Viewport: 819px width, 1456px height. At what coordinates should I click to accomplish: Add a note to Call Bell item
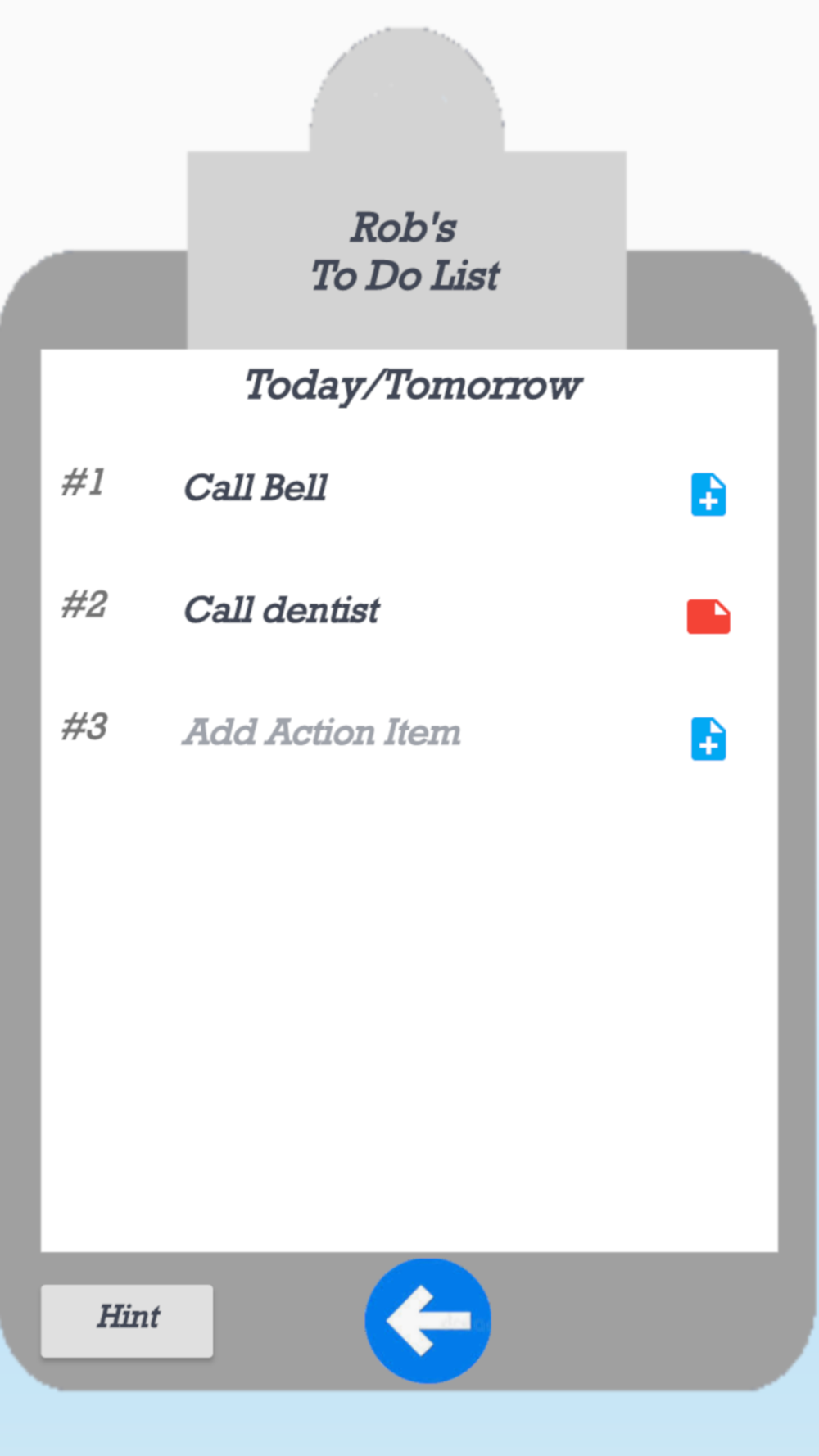(708, 495)
